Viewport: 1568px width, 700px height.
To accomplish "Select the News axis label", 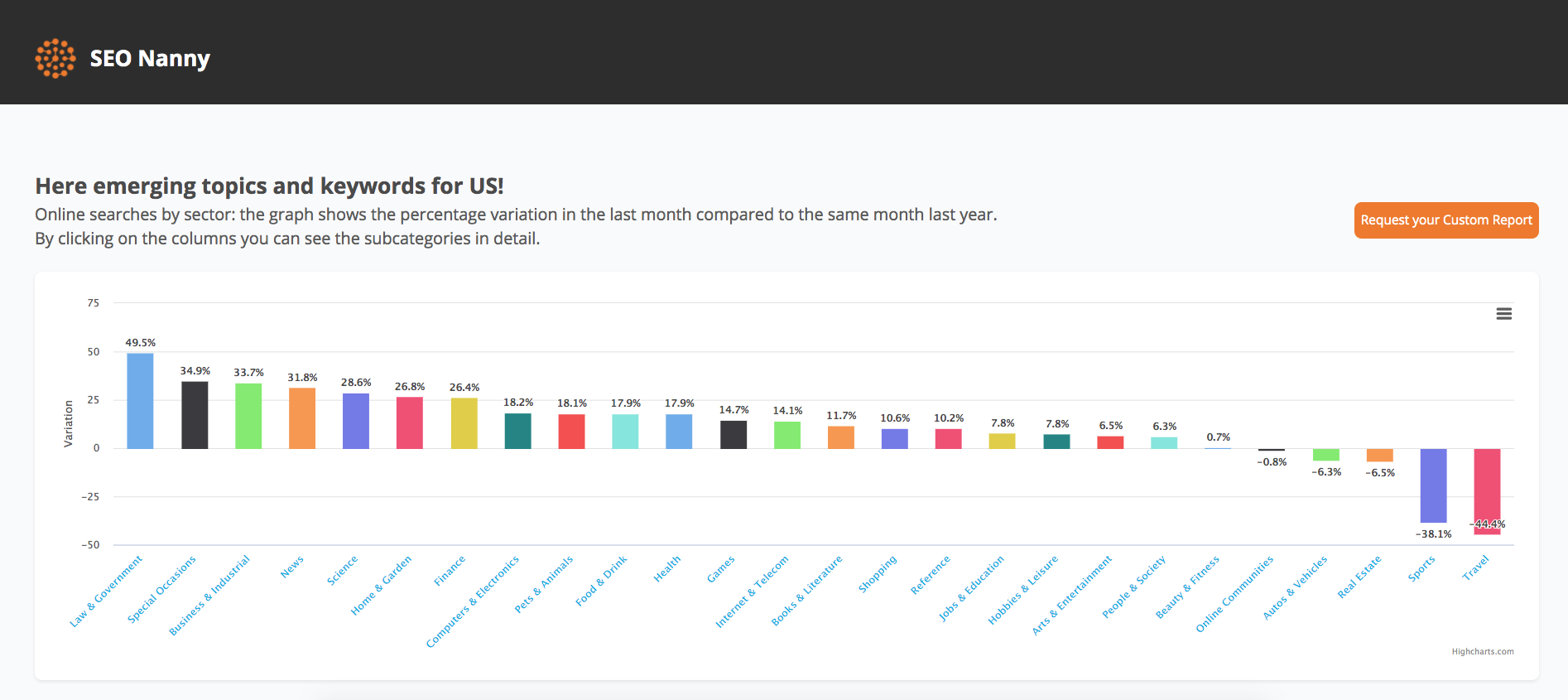I will pyautogui.click(x=292, y=567).
